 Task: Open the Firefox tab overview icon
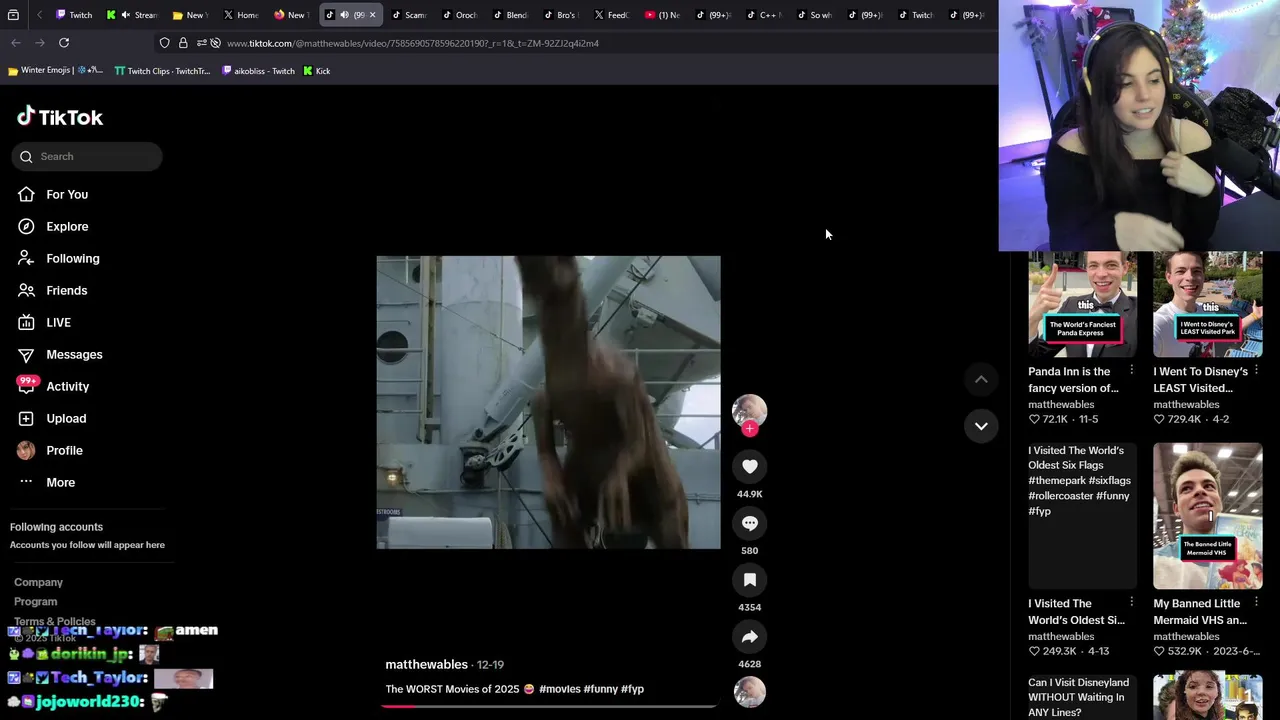click(13, 15)
